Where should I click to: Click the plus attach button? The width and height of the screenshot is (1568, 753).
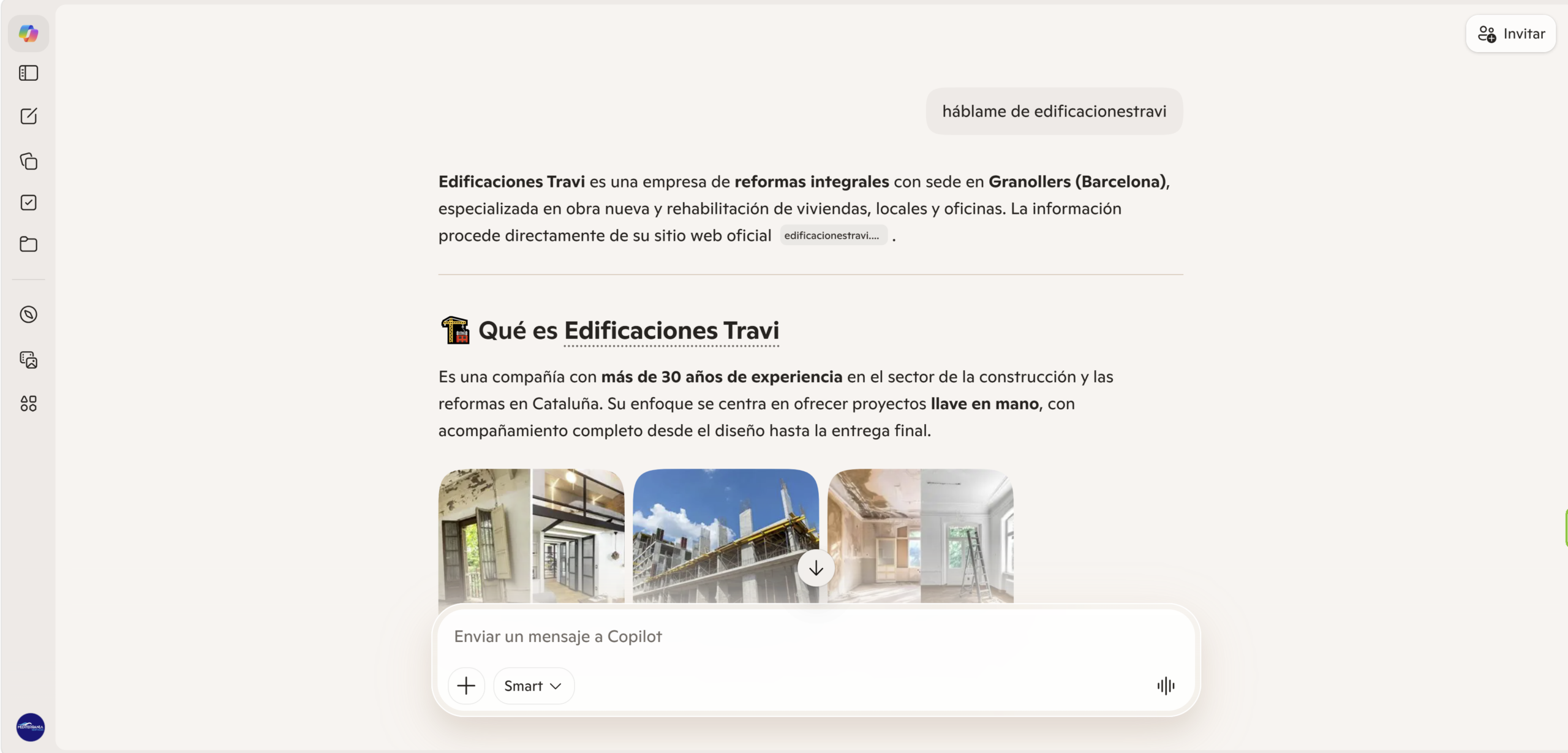(466, 686)
